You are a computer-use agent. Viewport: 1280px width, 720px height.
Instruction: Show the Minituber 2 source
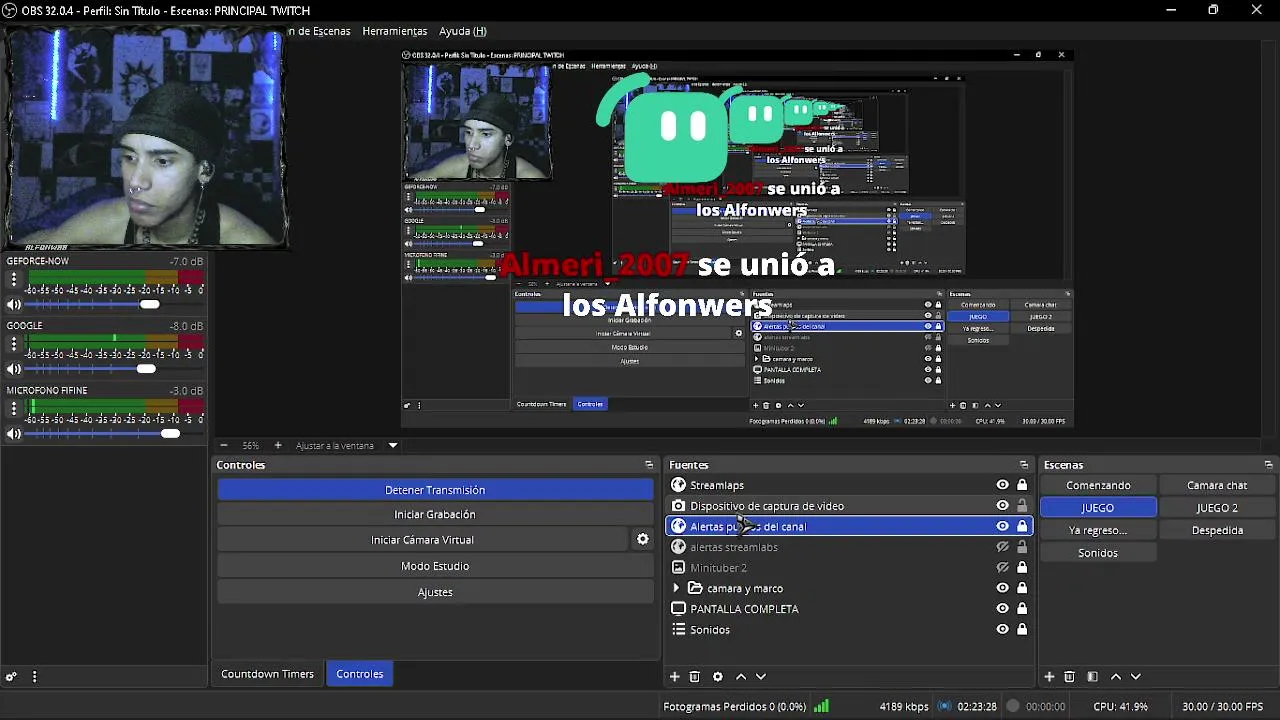click(1002, 568)
